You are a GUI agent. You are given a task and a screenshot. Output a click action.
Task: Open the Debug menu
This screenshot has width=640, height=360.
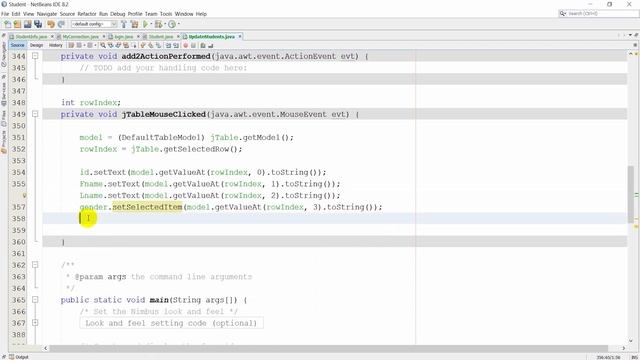pos(118,14)
